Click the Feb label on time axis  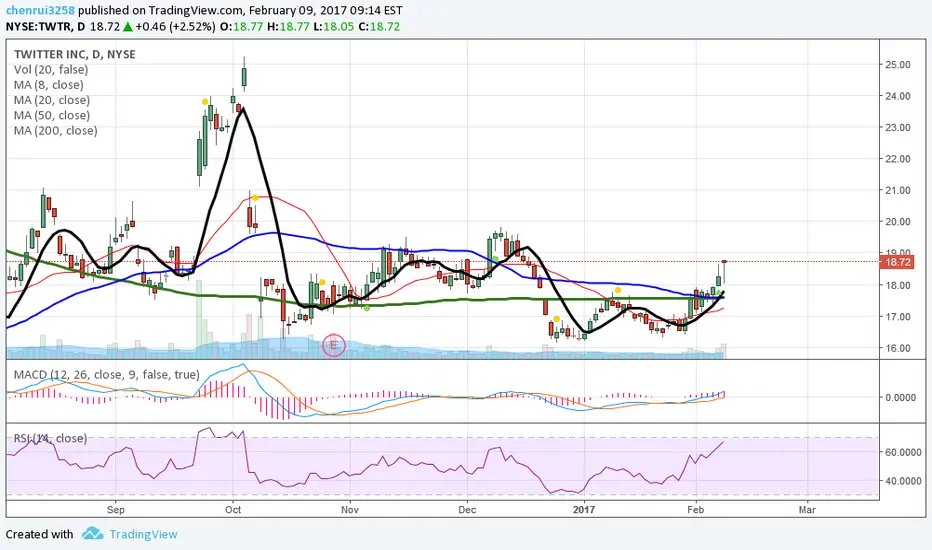pos(695,510)
